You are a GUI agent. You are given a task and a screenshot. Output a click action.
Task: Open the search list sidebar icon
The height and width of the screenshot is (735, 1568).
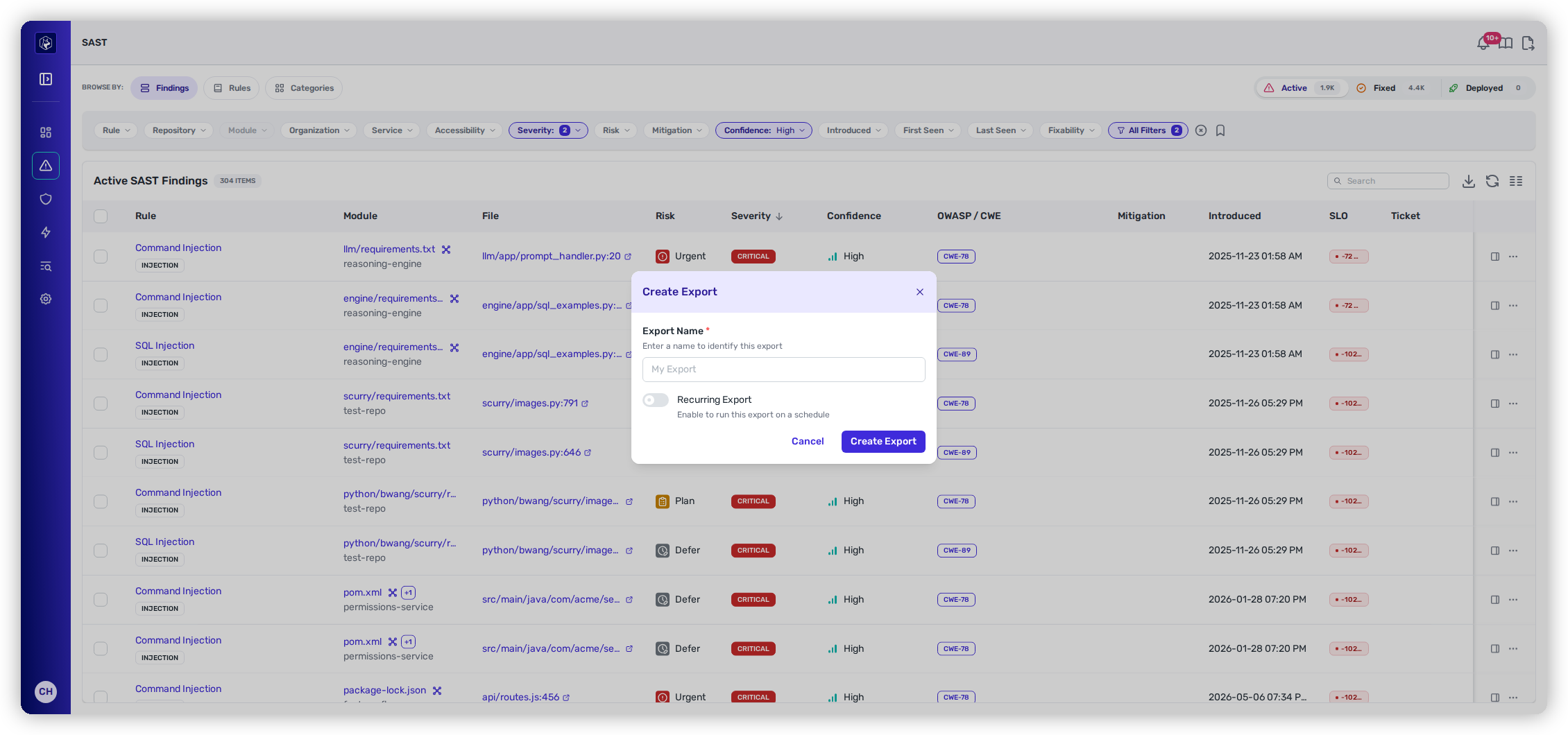point(46,266)
